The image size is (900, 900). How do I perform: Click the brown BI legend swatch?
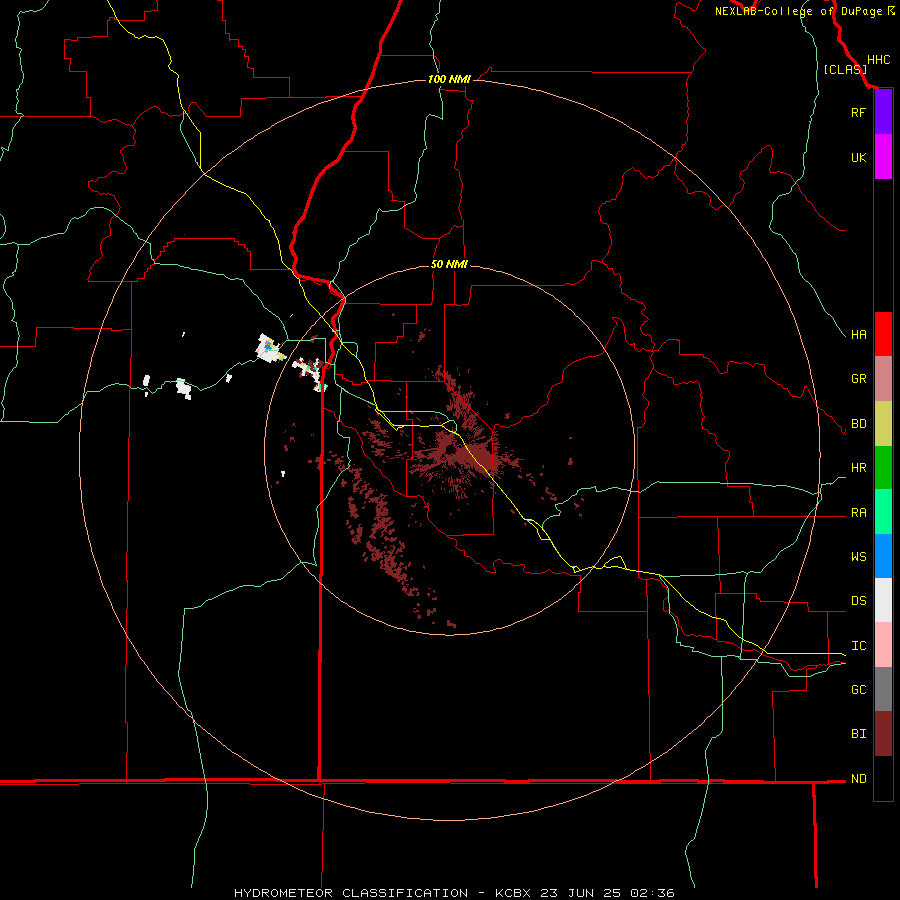pyautogui.click(x=883, y=734)
